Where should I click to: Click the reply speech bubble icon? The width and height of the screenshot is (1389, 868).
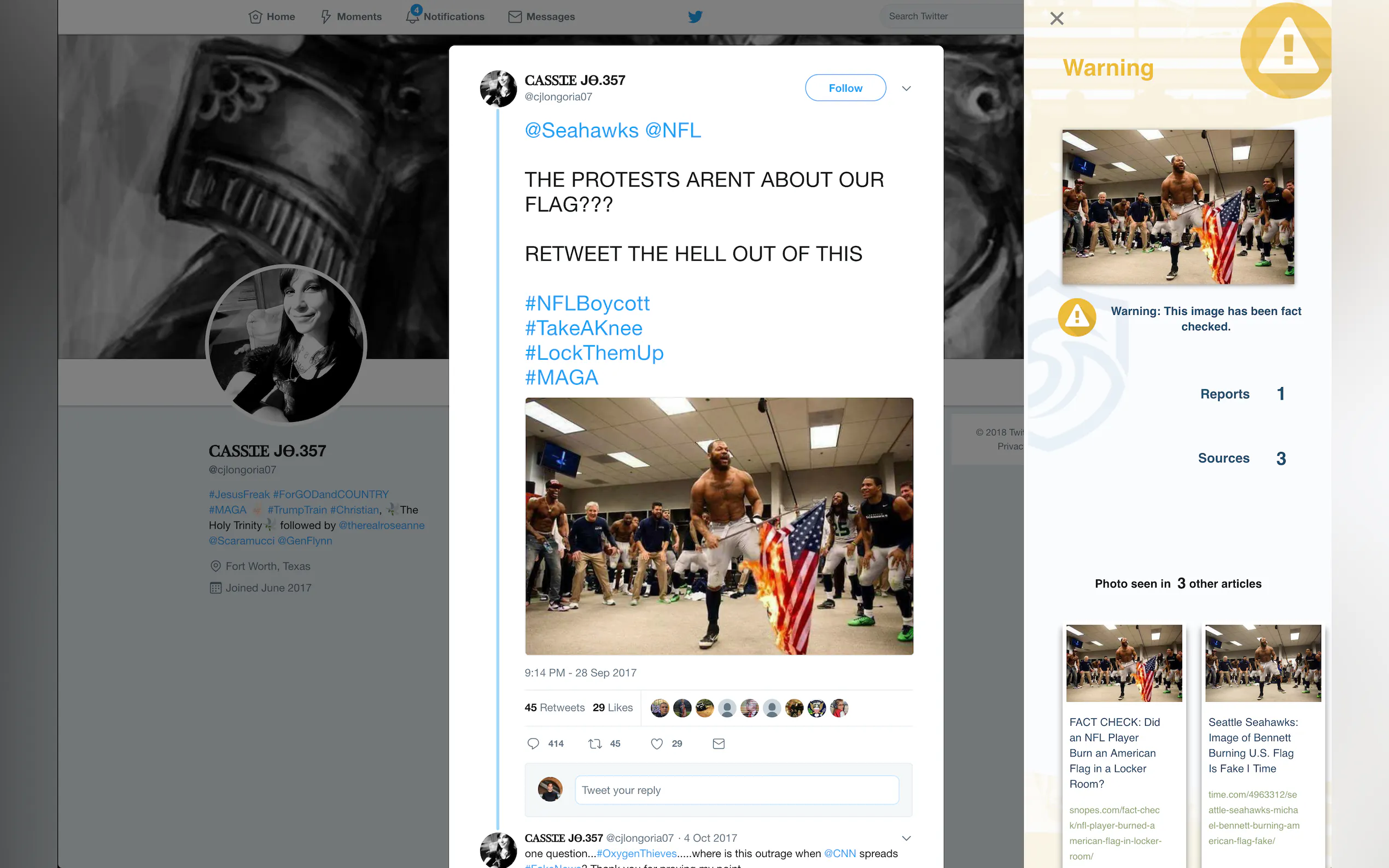(533, 743)
